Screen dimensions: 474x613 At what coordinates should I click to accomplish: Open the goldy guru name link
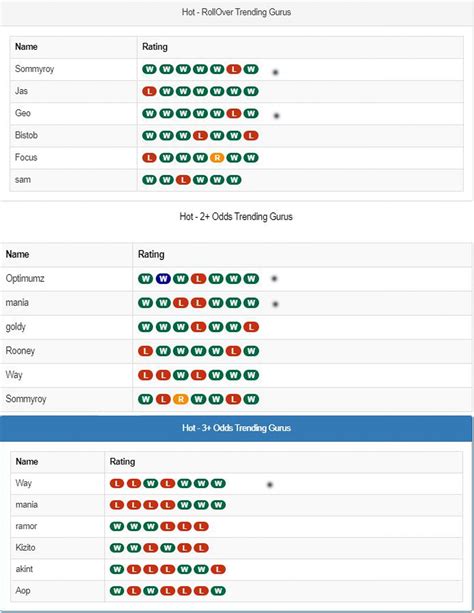click(16, 327)
